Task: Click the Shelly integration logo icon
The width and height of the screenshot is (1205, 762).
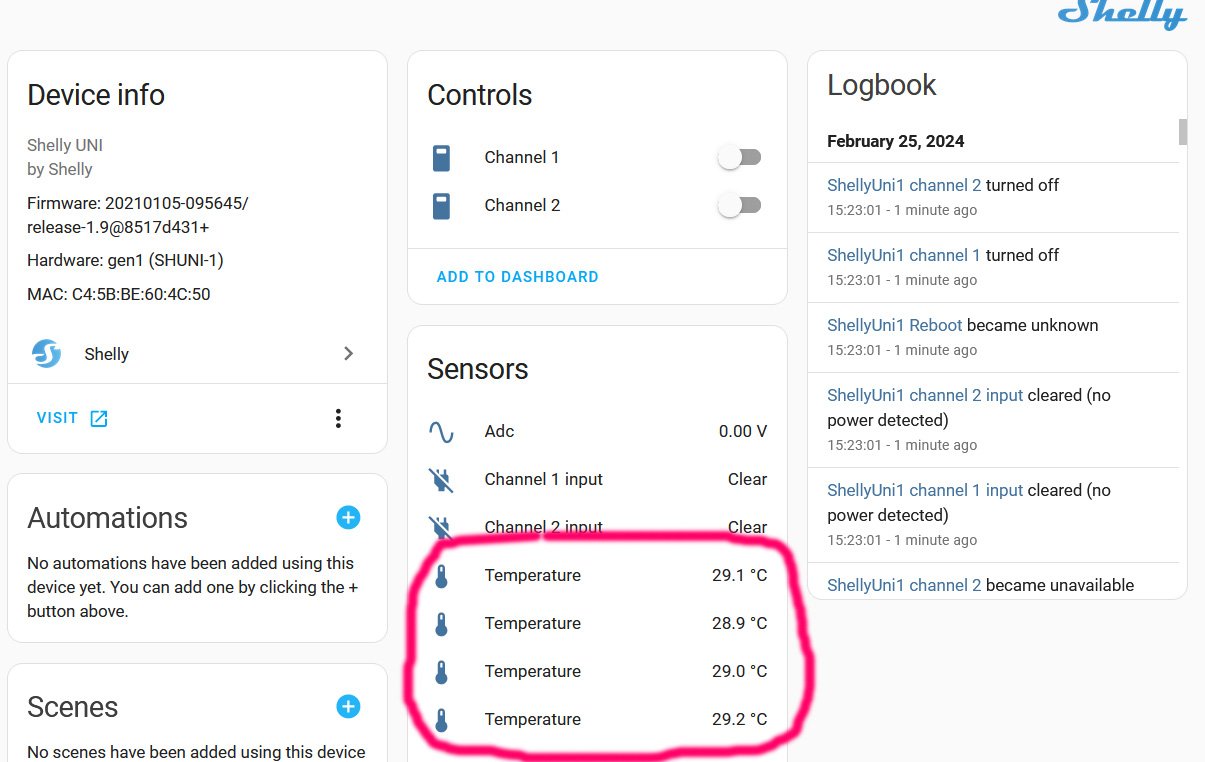Action: [46, 354]
